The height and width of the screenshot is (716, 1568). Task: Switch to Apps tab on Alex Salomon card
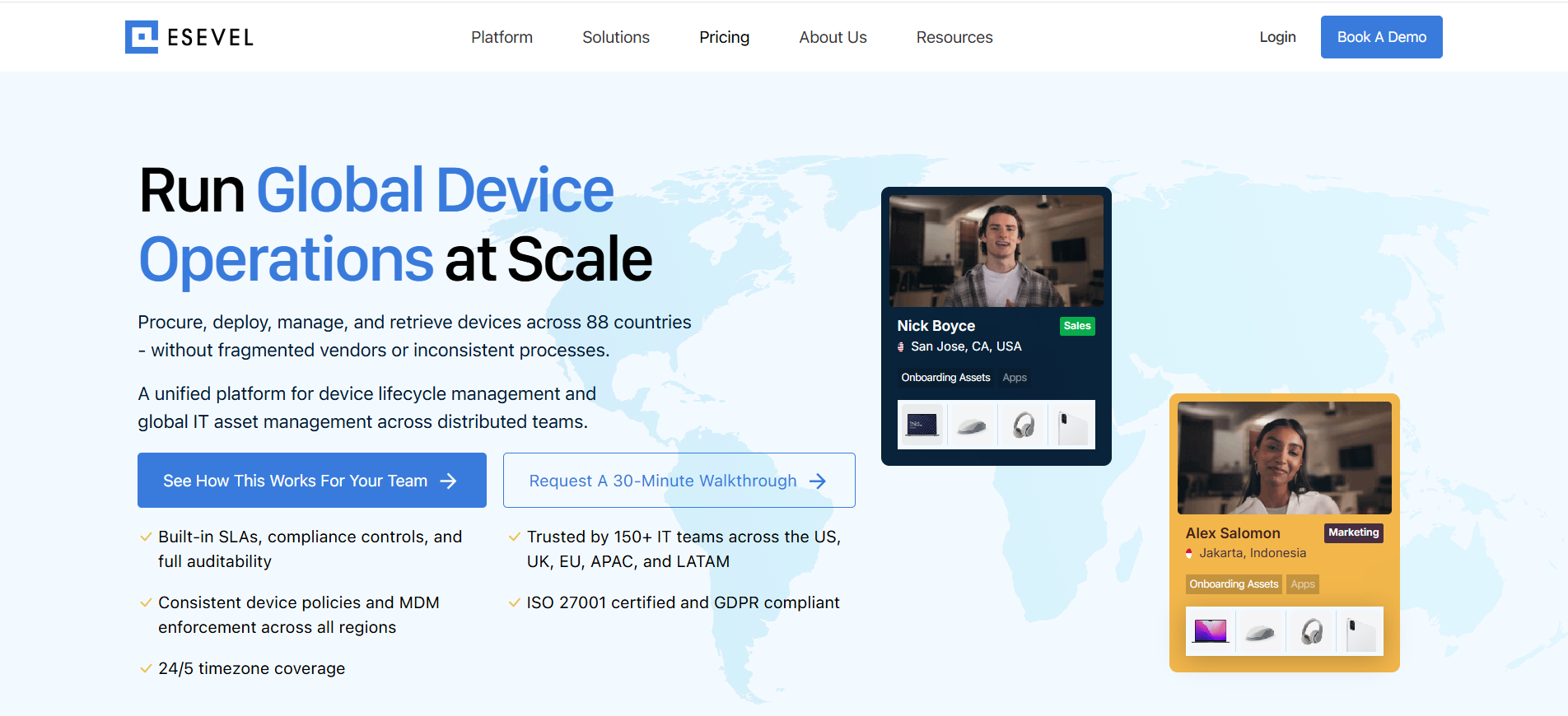(x=1303, y=584)
